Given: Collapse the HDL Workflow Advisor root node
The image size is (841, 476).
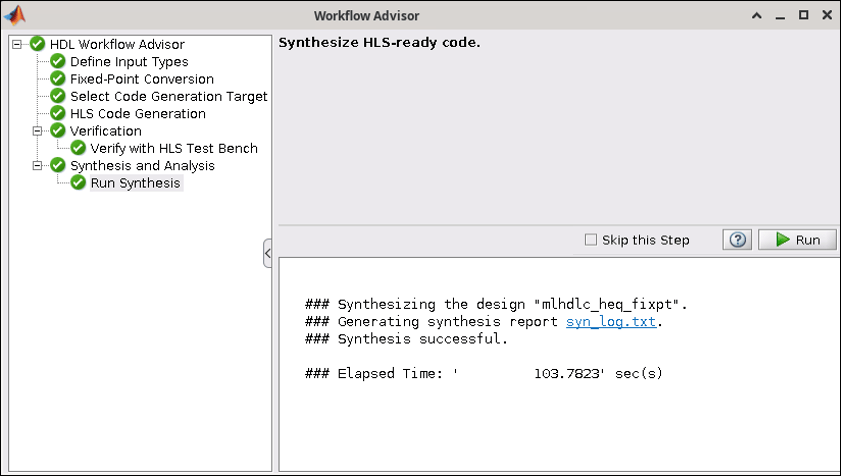Looking at the screenshot, I should tap(18, 44).
